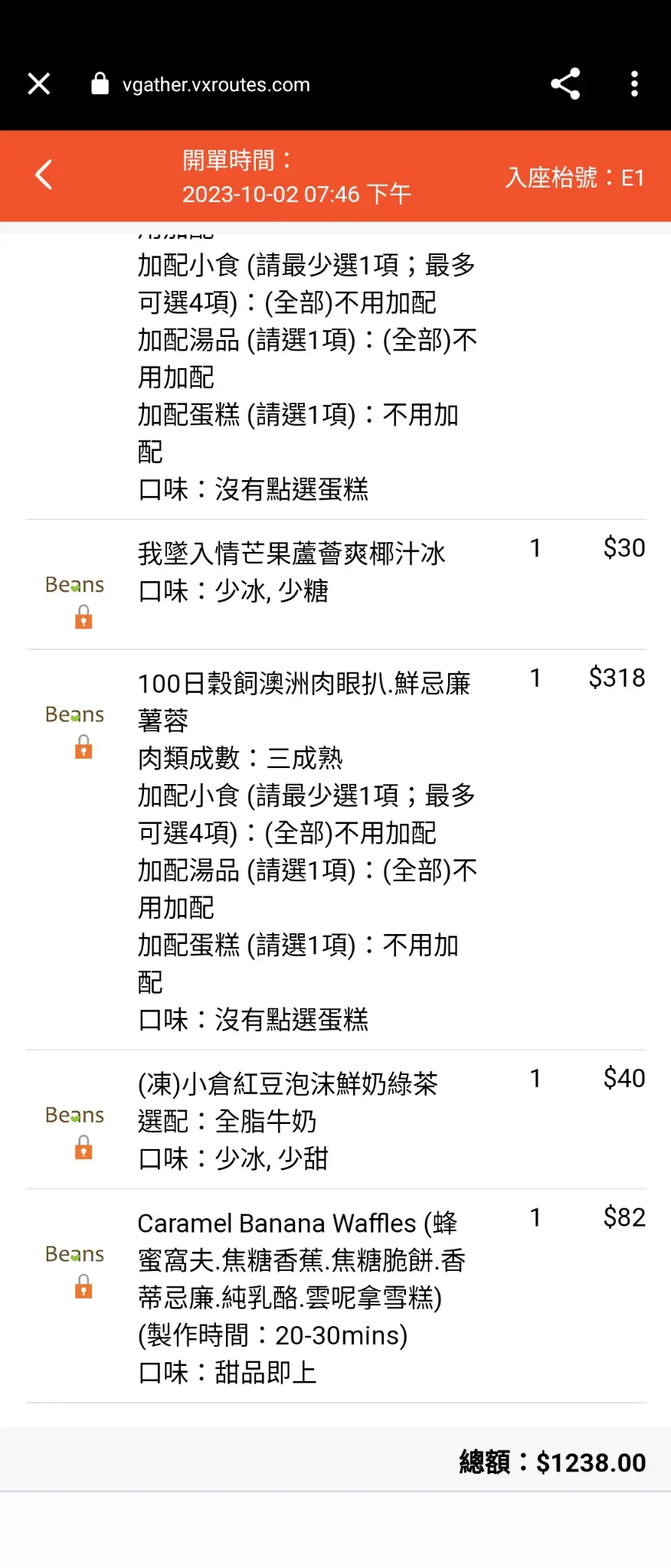Go back using the orange header arrow
671x1568 pixels.
pos(44,175)
